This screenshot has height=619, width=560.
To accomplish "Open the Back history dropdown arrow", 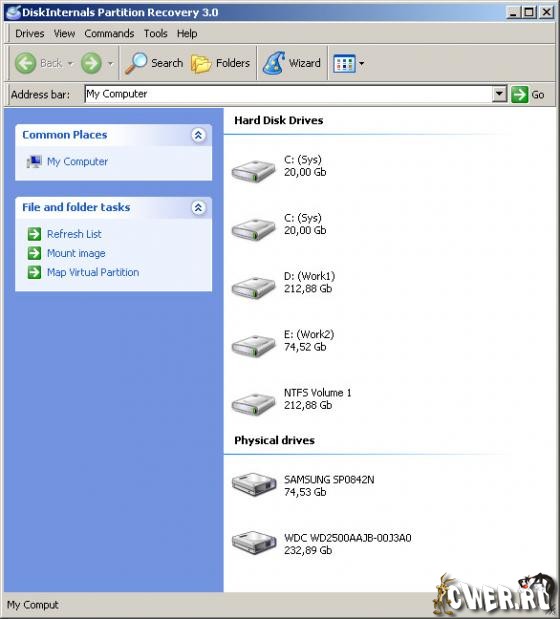I will tap(70, 63).
